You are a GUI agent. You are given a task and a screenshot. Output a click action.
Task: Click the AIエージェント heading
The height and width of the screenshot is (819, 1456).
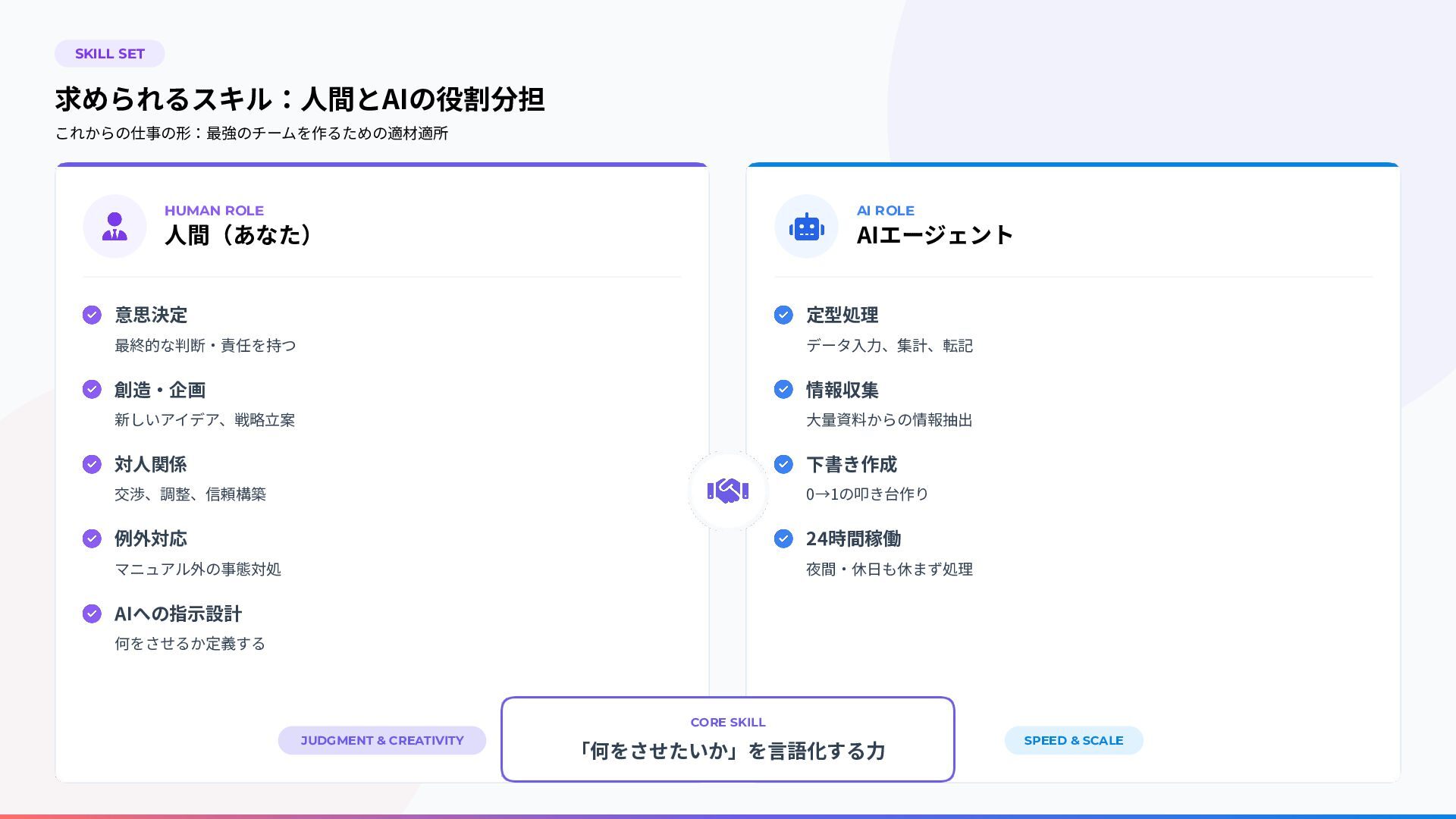click(x=934, y=235)
